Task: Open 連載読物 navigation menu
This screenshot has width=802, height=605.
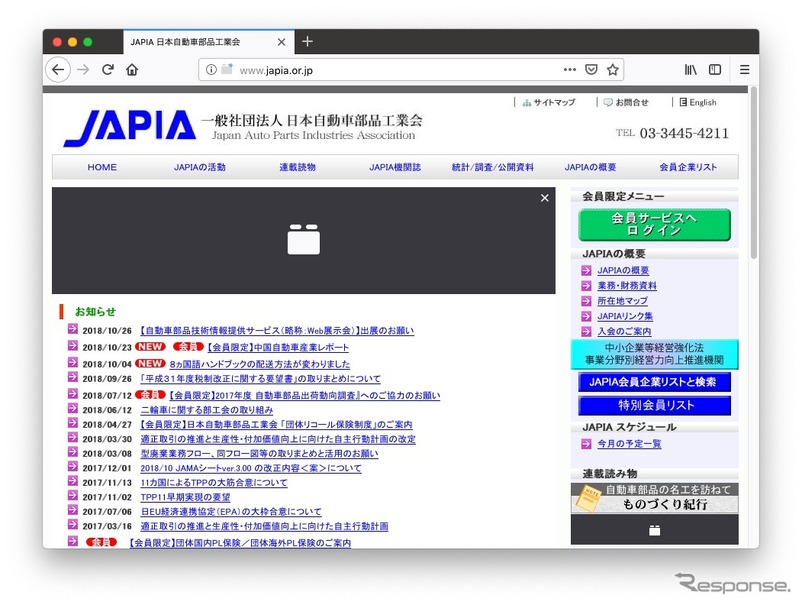Action: pos(297,167)
